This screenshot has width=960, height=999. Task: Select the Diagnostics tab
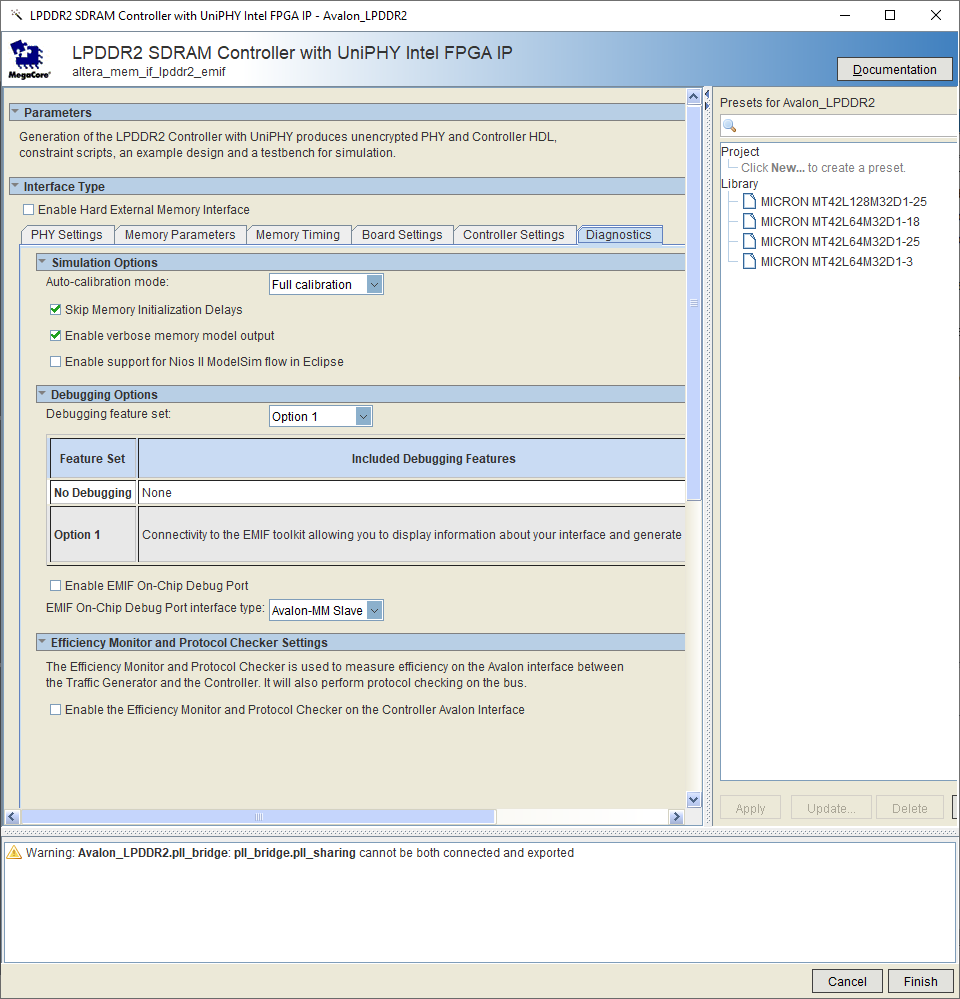pyautogui.click(x=619, y=234)
